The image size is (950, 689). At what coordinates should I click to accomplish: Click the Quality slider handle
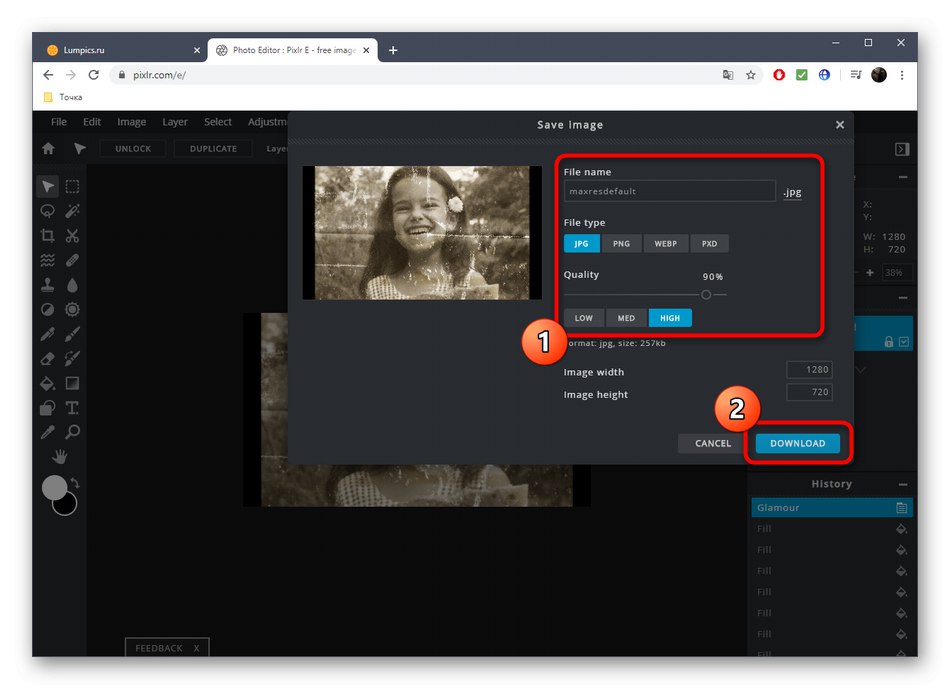tap(706, 295)
